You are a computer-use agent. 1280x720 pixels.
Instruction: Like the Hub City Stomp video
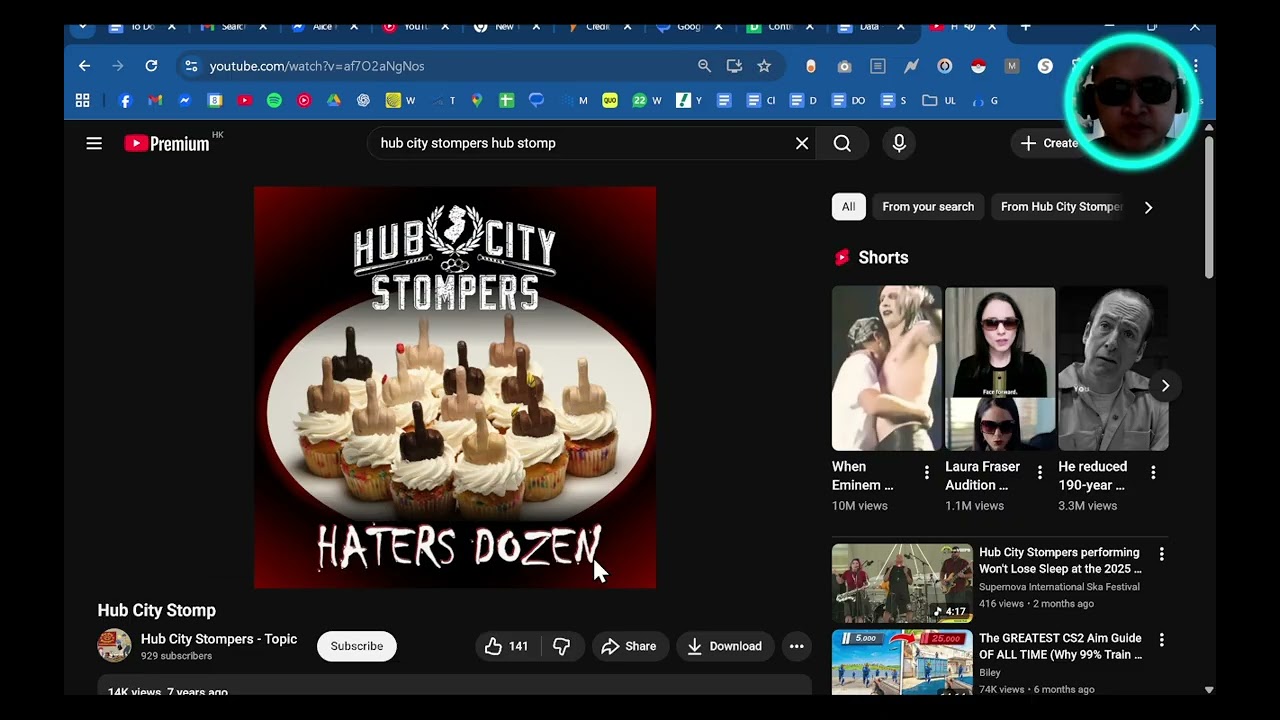(506, 646)
